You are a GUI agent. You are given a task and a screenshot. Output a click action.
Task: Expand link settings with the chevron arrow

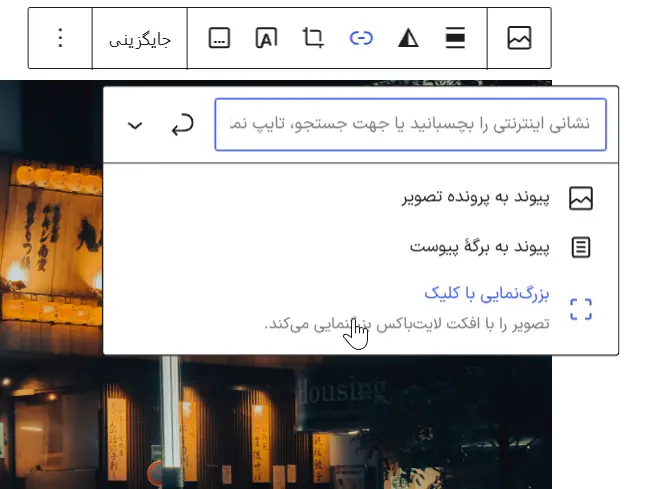(x=135, y=125)
